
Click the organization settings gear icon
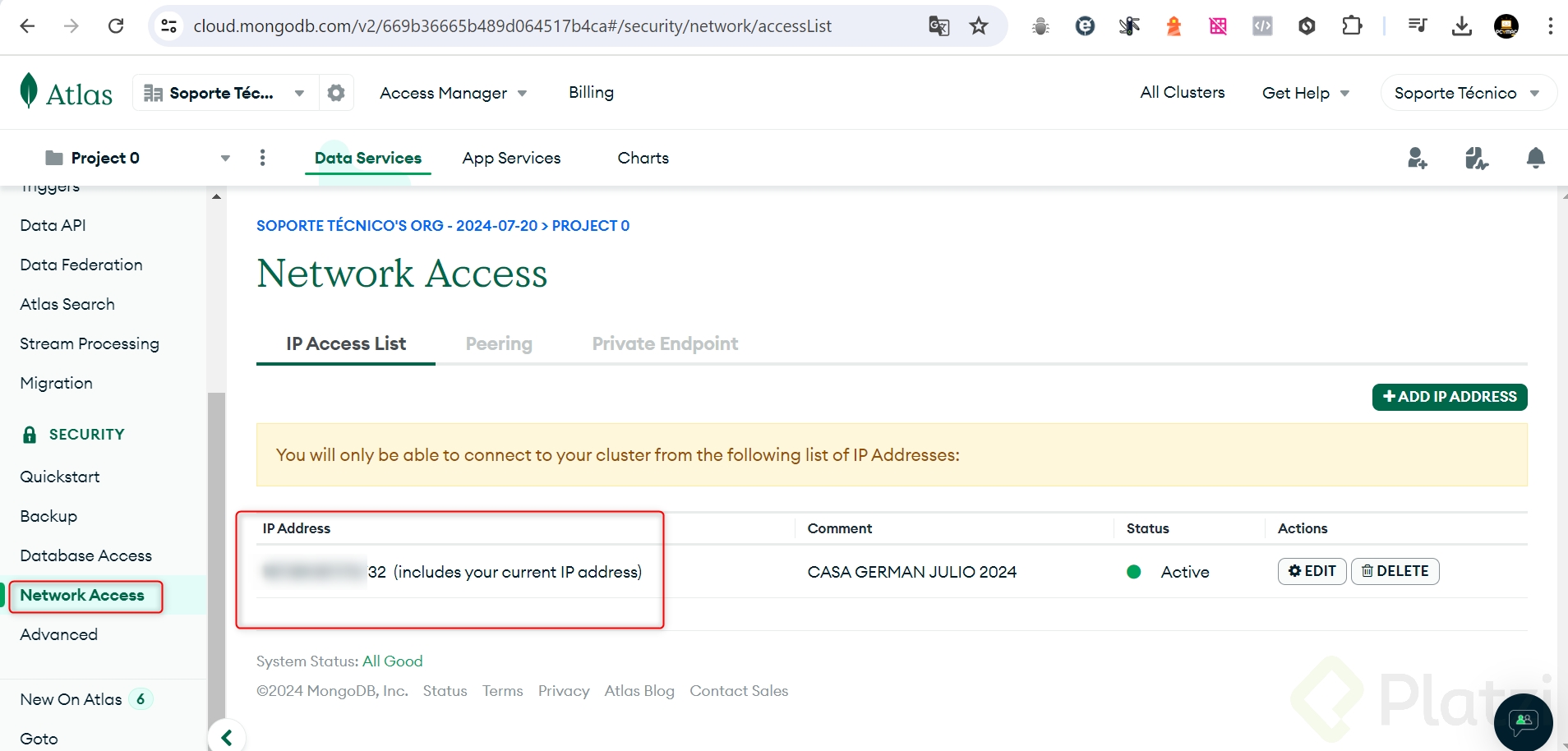(335, 93)
